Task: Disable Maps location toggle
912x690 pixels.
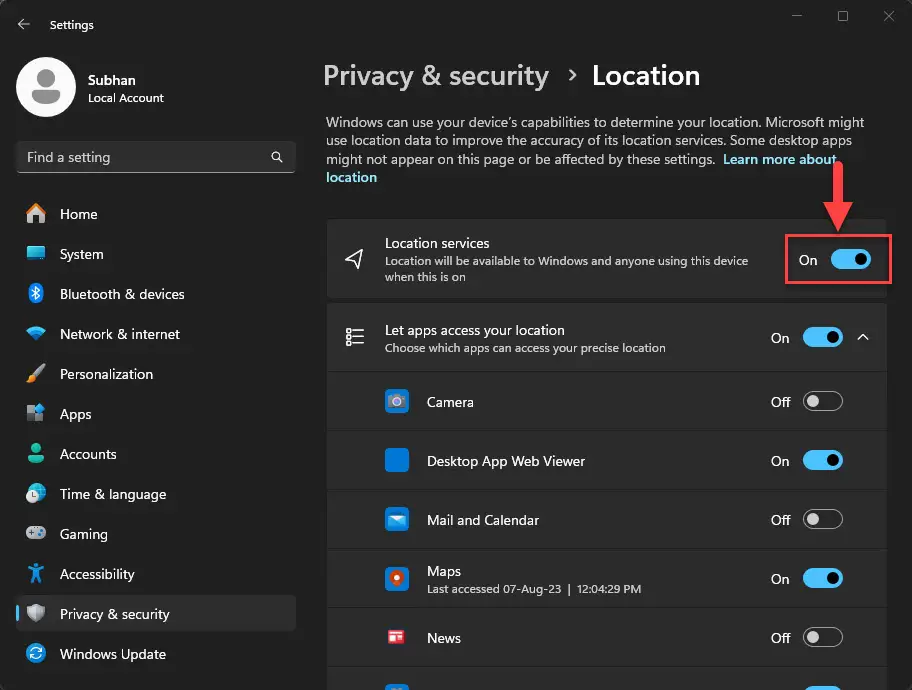Action: coord(822,579)
